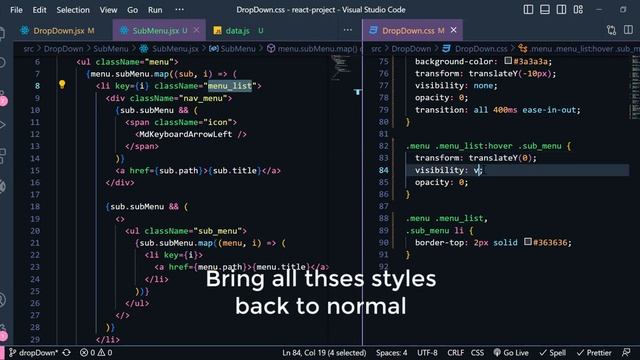Click the sub.title expression on line 15
Image resolution: width=640 pixels, height=360 pixels.
234,171
